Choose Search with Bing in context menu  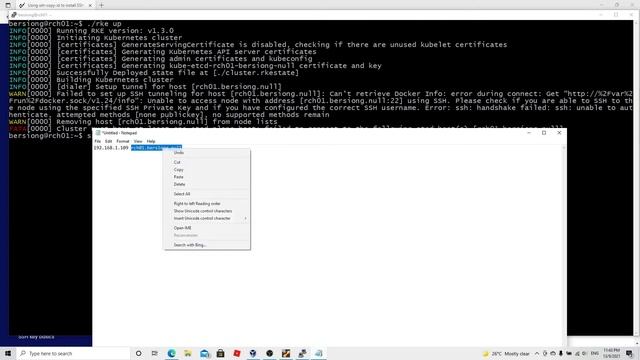[207, 245]
